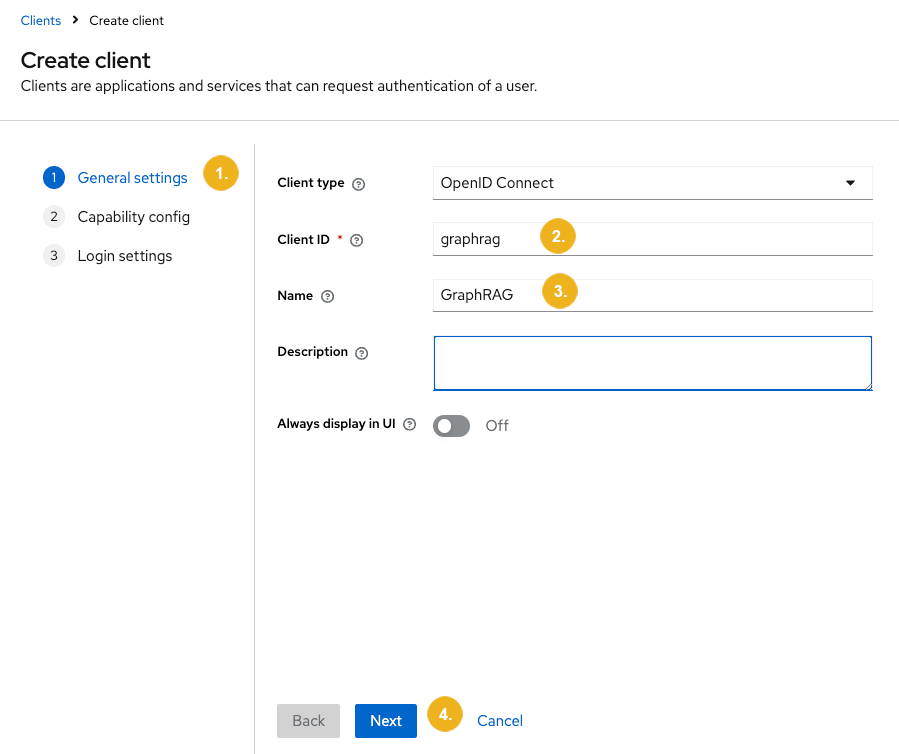The height and width of the screenshot is (754, 899).
Task: Cancel client creation
Action: point(500,721)
